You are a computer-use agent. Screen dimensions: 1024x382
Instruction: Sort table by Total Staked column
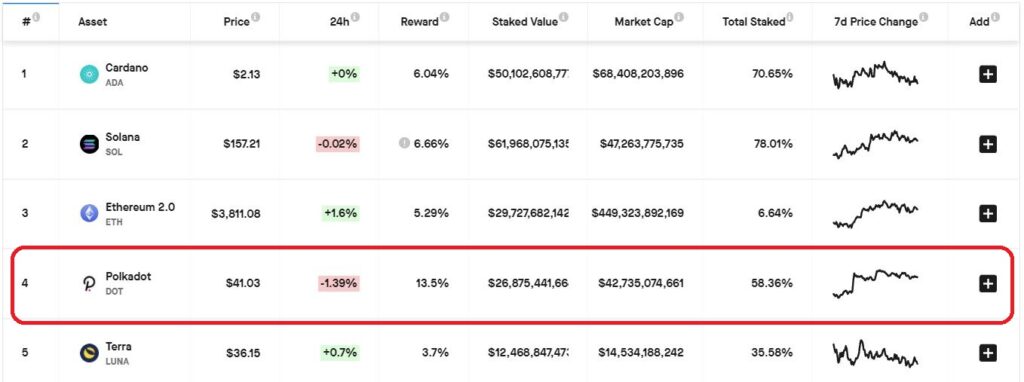tap(754, 22)
